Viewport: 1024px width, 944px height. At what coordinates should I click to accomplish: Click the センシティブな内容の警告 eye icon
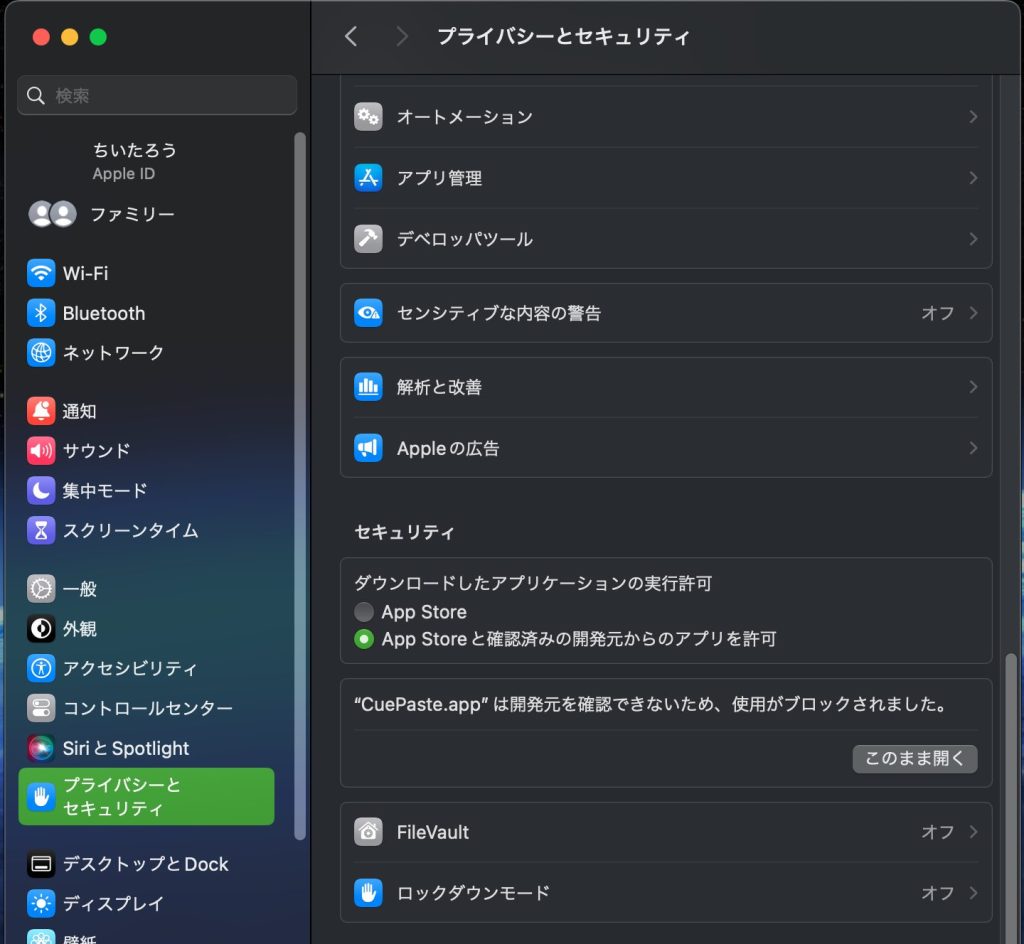pos(368,313)
